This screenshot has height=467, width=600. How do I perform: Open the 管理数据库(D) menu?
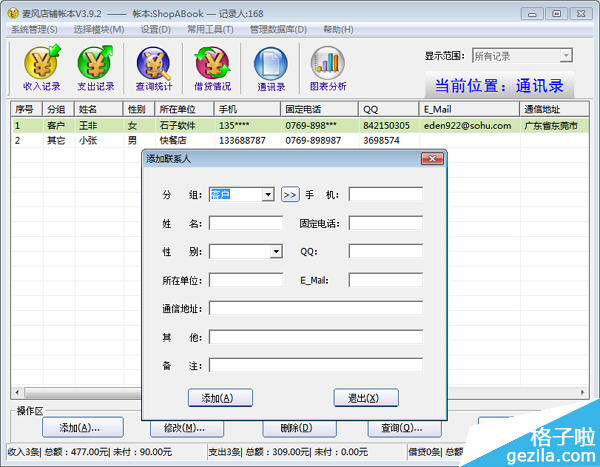click(279, 29)
